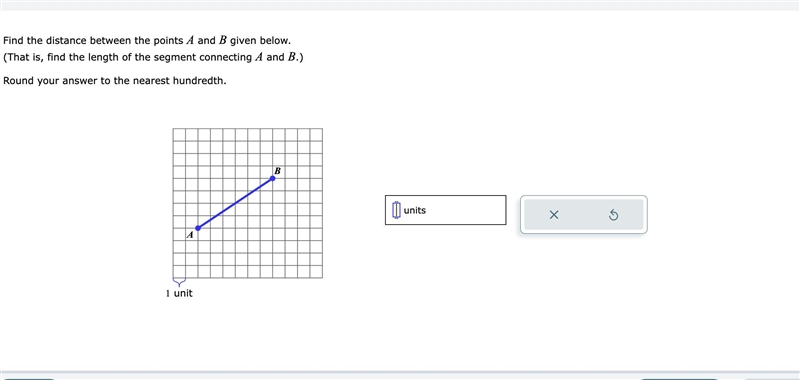Click the circular undo reset icon

coord(614,215)
